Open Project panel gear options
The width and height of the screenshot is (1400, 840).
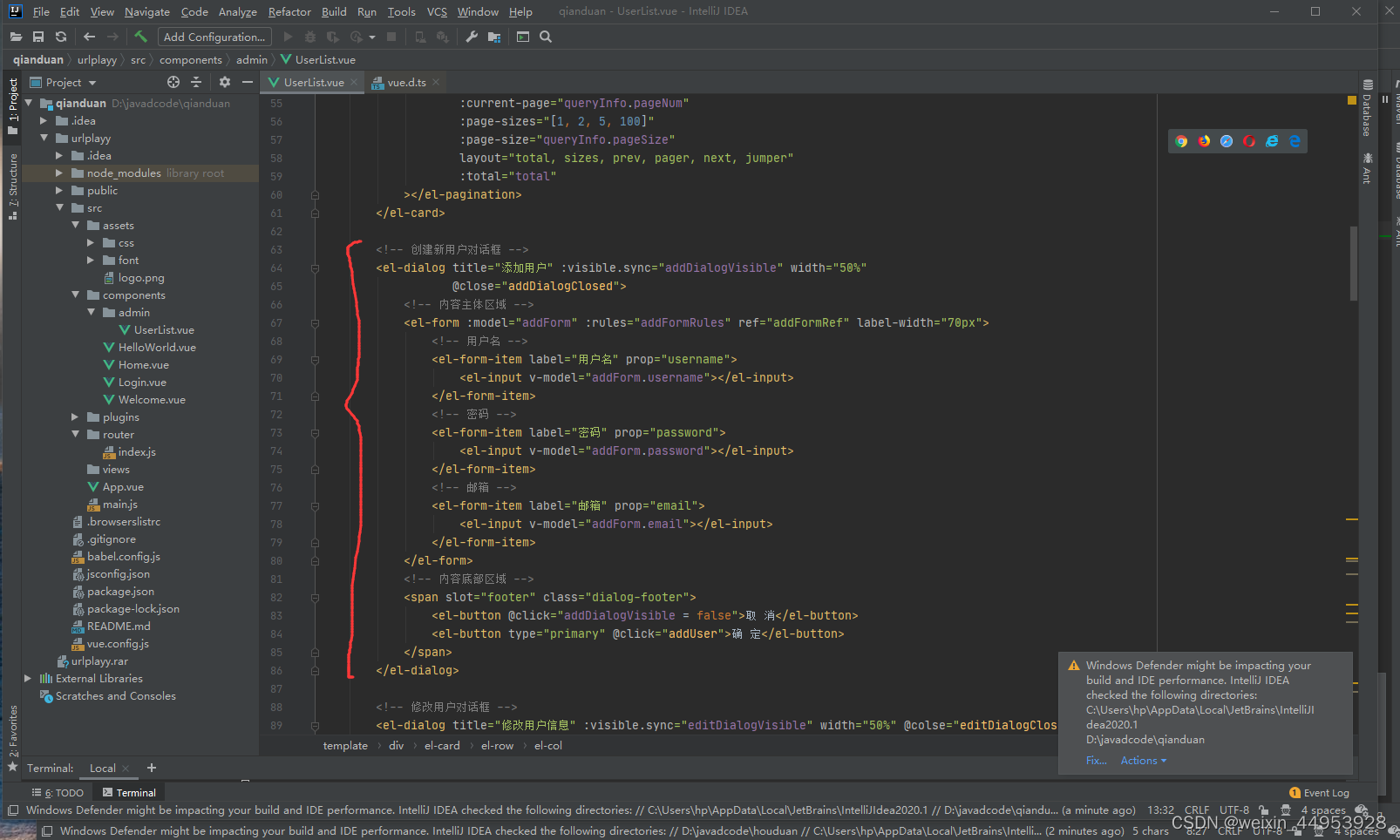[x=225, y=82]
